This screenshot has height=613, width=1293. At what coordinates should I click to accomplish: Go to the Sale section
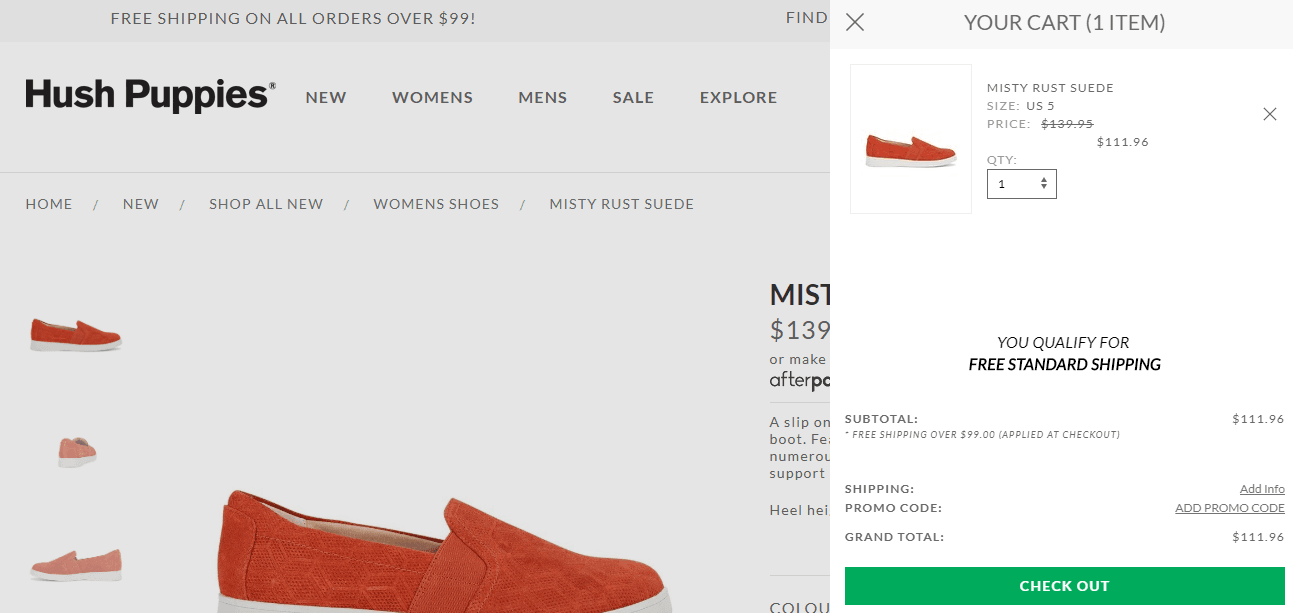click(633, 97)
